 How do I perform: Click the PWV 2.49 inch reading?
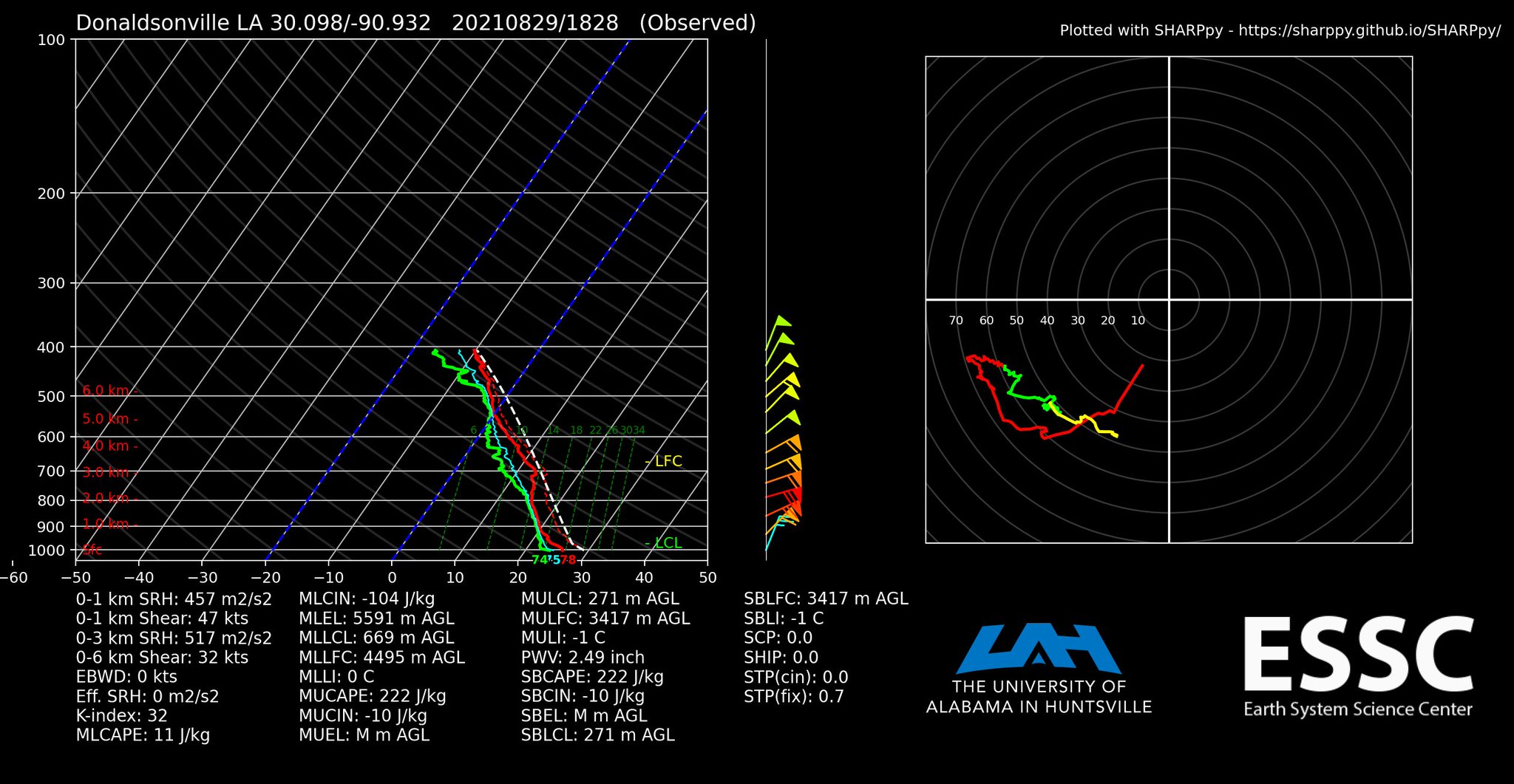click(x=583, y=658)
